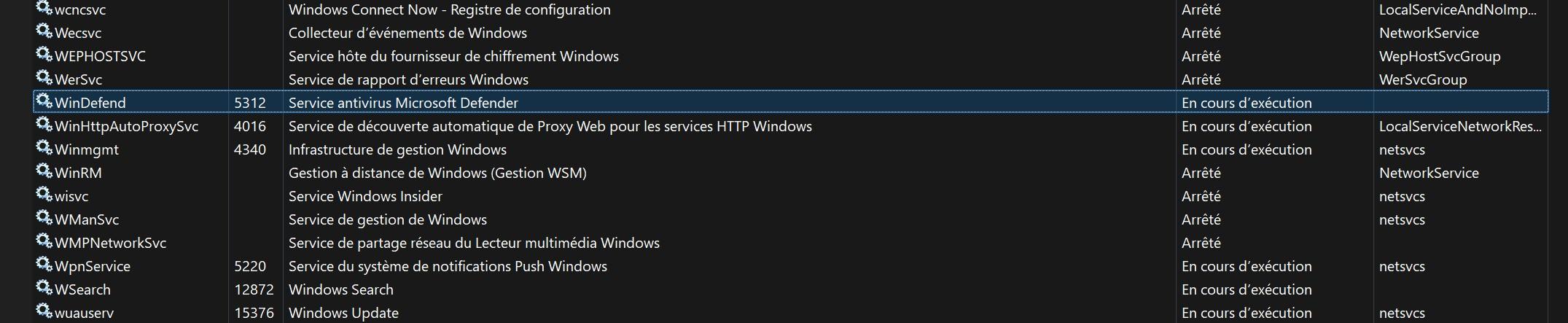Select the Wecsvc service gear icon

pyautogui.click(x=44, y=31)
